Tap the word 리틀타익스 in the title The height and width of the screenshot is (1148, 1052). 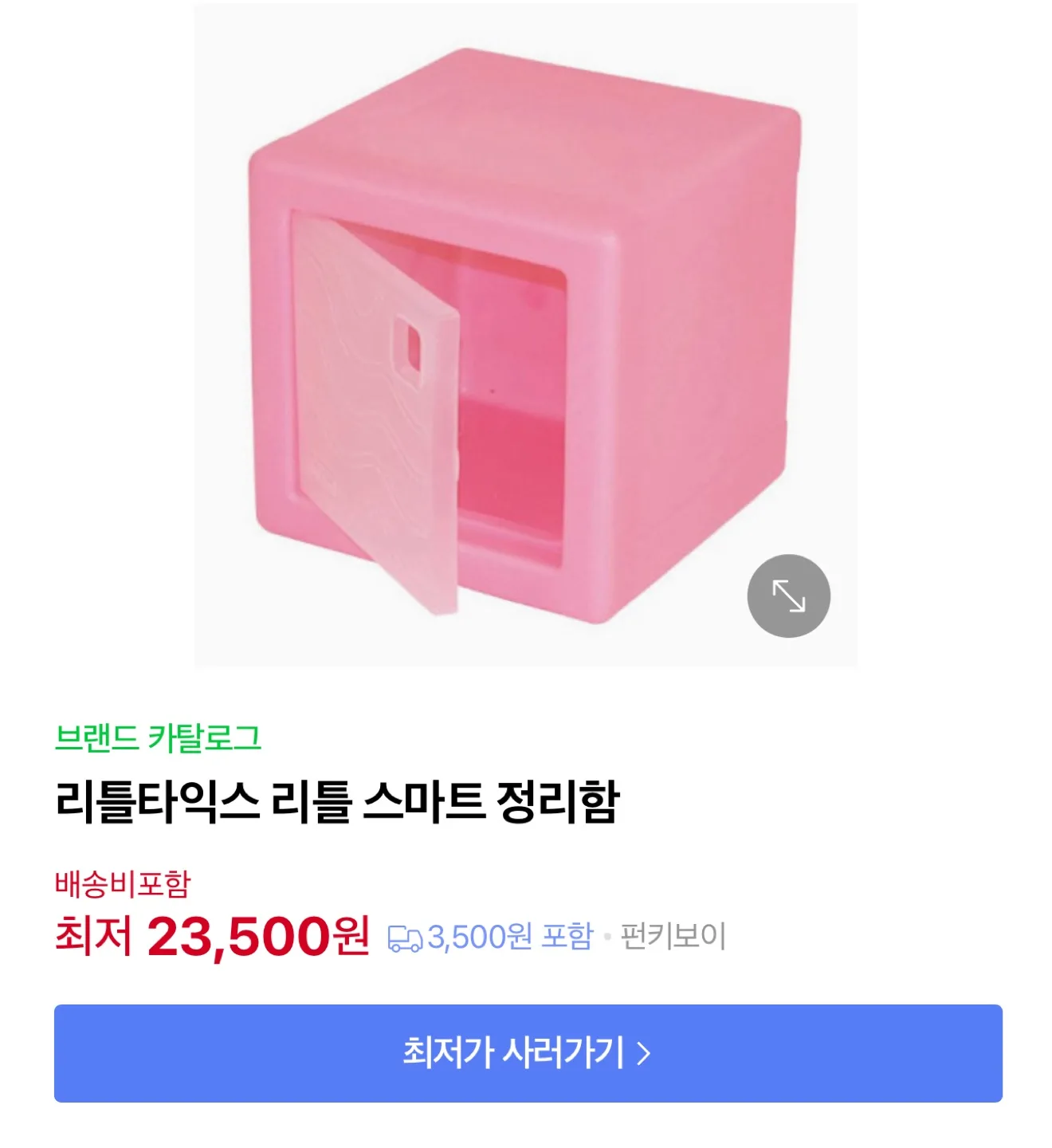(157, 801)
